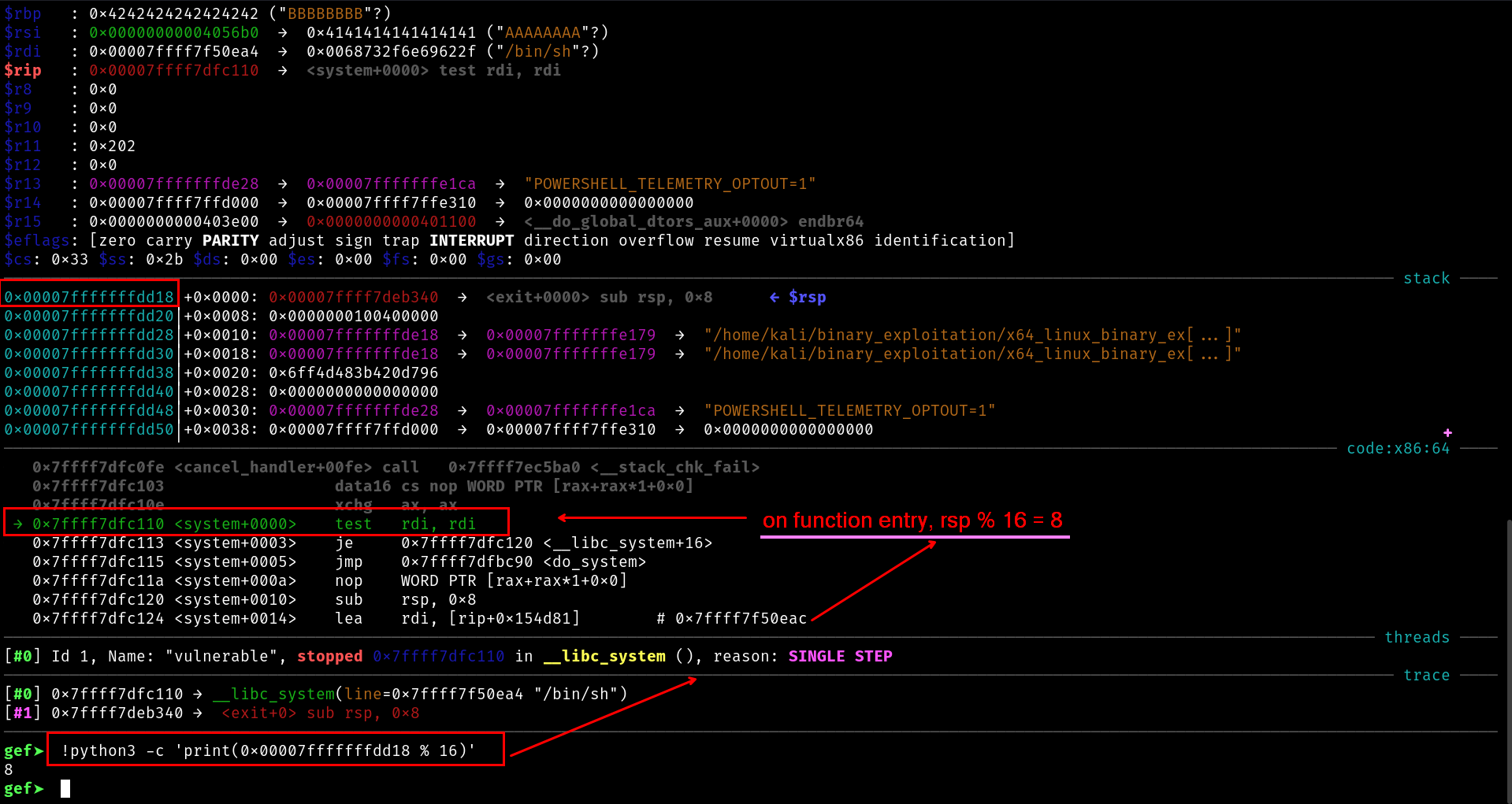
Task: Click the python3 print command at gef prompt
Action: [268, 750]
